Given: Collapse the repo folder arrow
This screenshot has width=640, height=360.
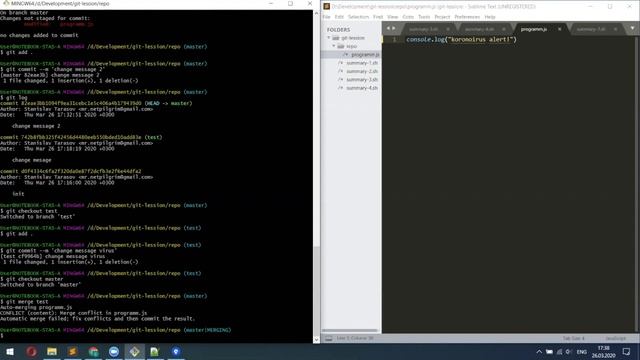Looking at the screenshot, I should [333, 46].
